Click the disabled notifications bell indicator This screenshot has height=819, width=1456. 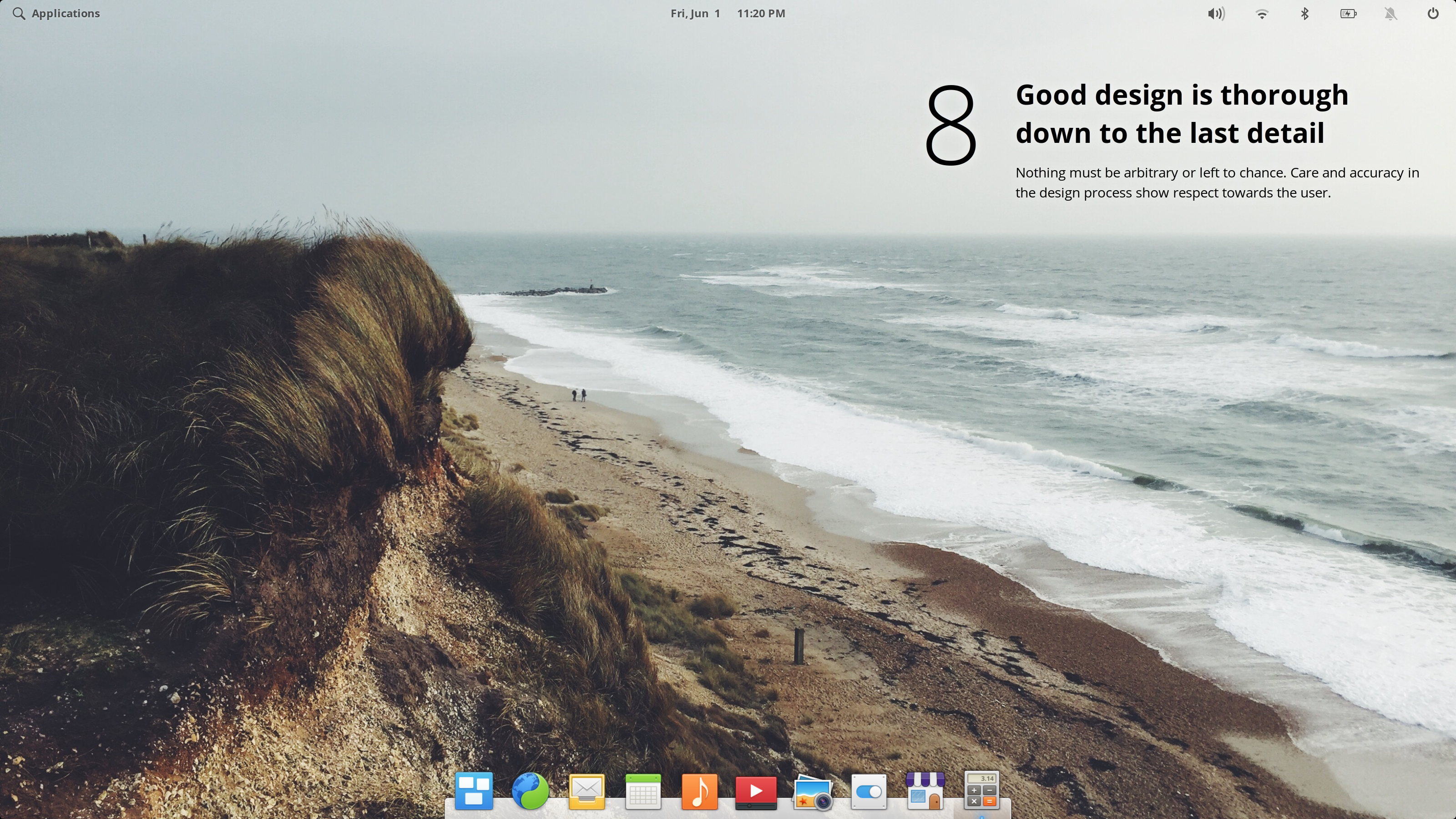click(1391, 14)
